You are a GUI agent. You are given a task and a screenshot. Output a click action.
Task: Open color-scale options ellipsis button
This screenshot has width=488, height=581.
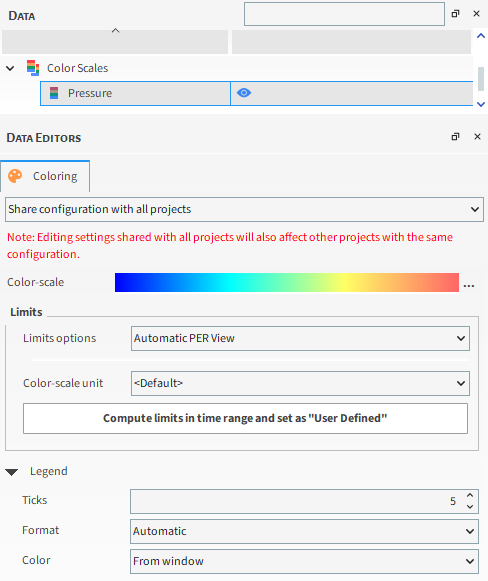pyautogui.click(x=469, y=286)
